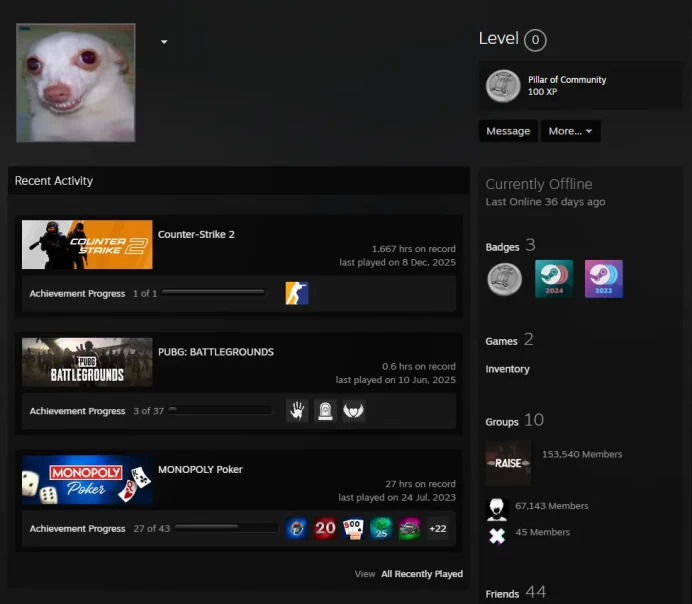
Task: Open the red 20 achievement icon
Action: click(325, 528)
